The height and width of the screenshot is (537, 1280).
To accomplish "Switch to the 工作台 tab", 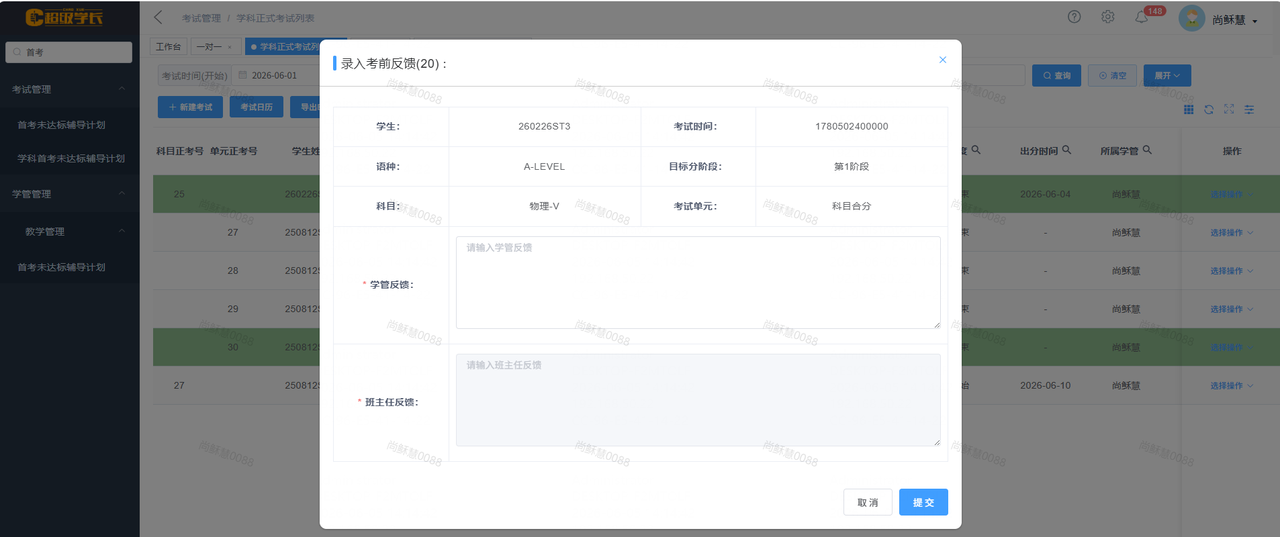I will point(169,47).
